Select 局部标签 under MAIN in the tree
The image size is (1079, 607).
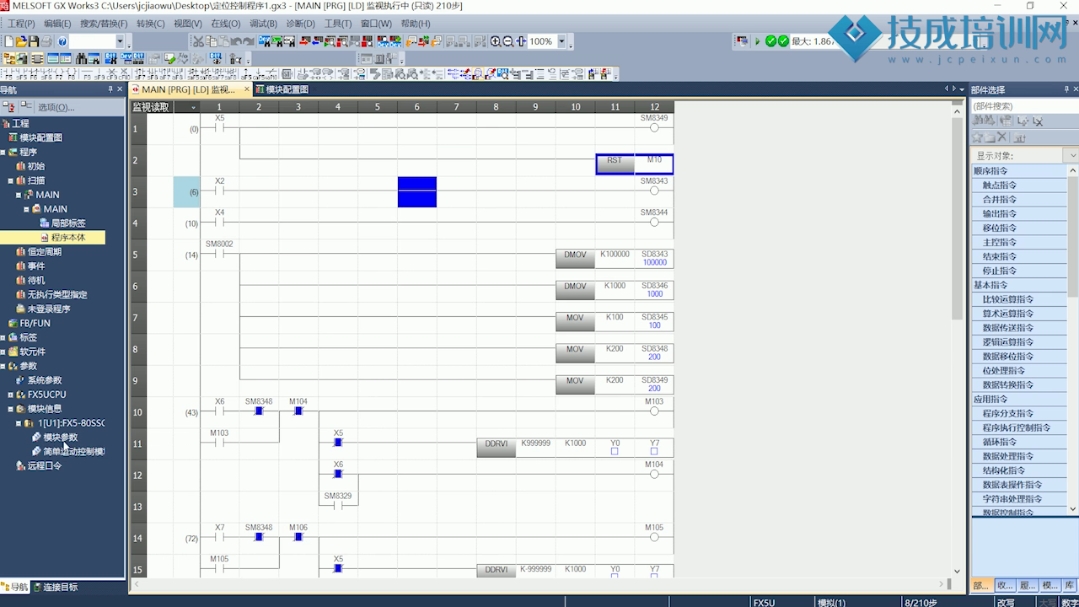[x=68, y=223]
